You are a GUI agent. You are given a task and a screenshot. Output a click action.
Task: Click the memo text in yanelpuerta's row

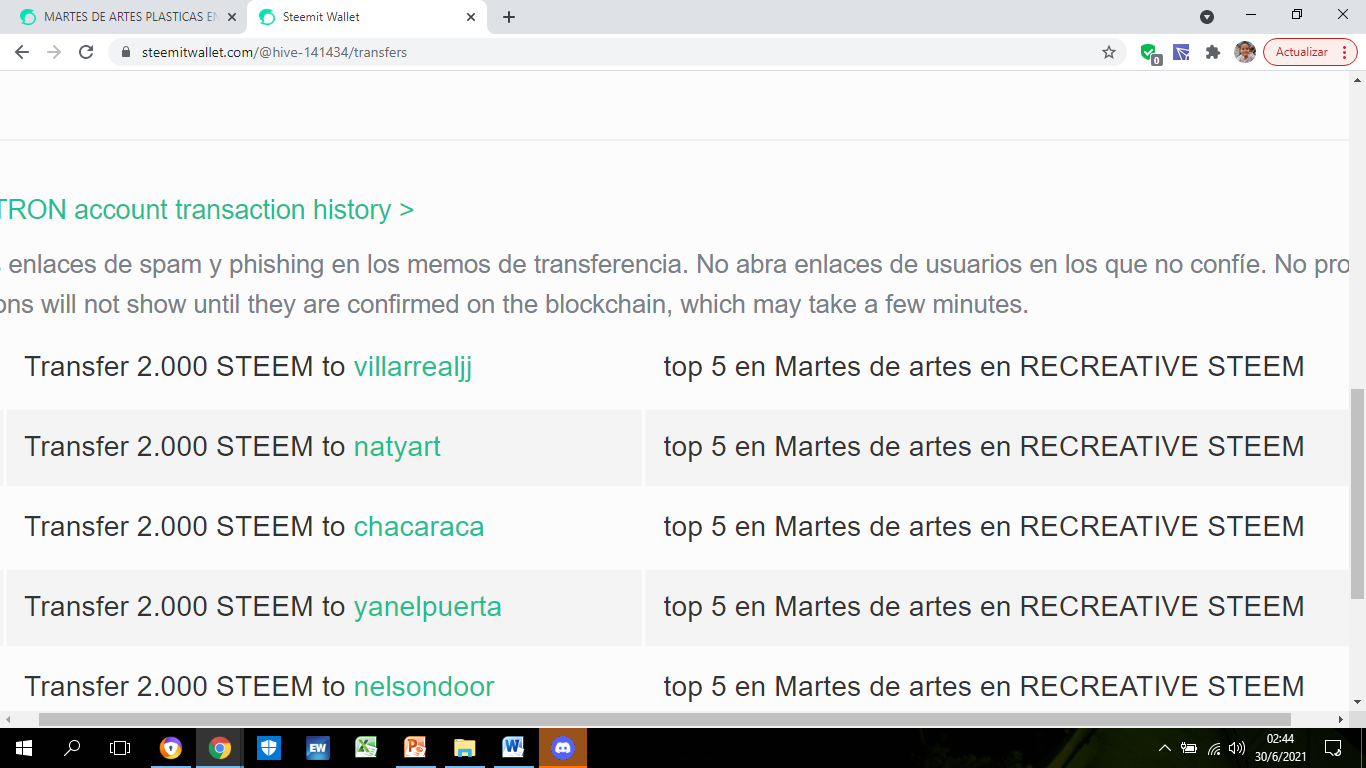pos(984,607)
